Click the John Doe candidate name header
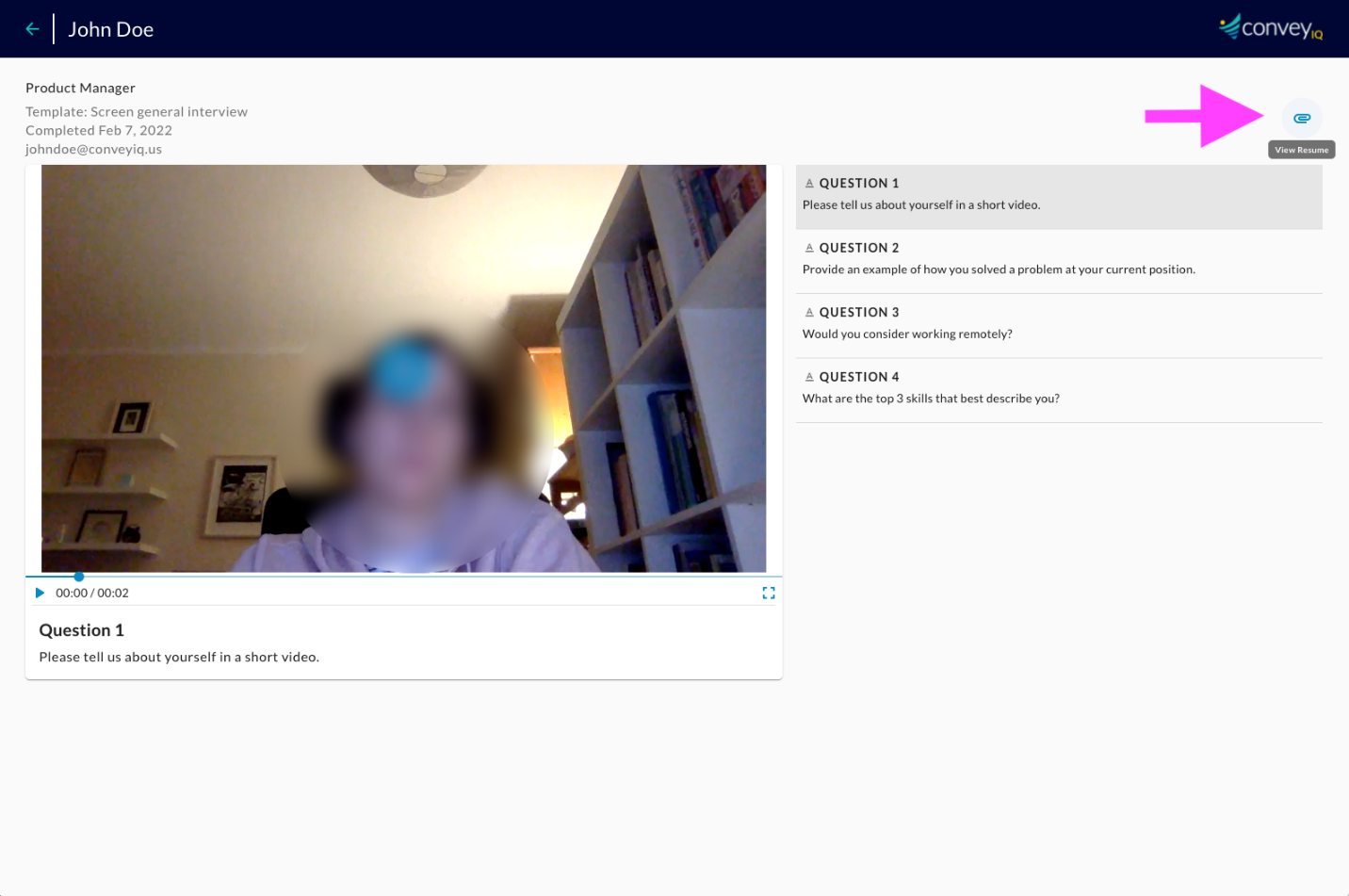This screenshot has width=1349, height=896. point(110,29)
